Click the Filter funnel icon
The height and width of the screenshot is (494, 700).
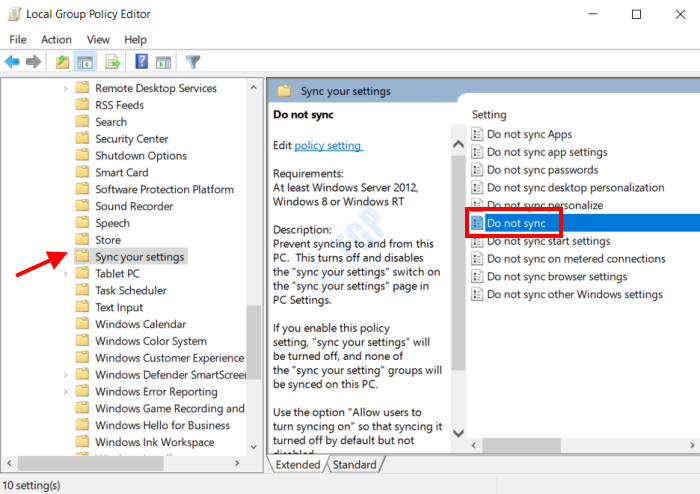pyautogui.click(x=193, y=62)
